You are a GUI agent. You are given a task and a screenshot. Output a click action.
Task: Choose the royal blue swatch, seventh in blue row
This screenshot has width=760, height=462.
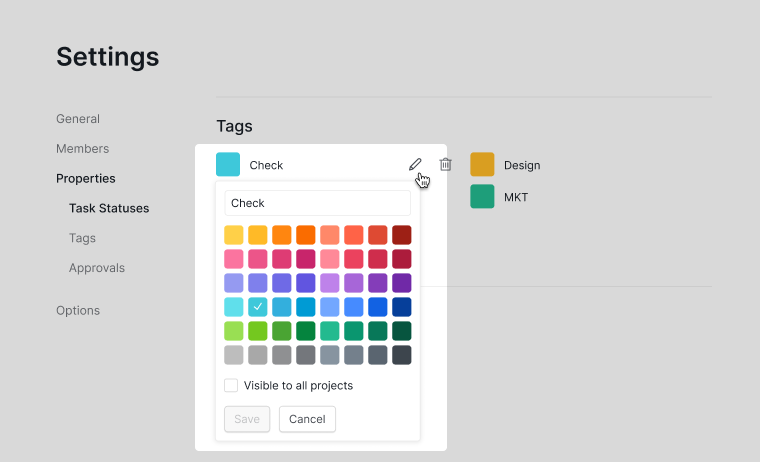(378, 307)
